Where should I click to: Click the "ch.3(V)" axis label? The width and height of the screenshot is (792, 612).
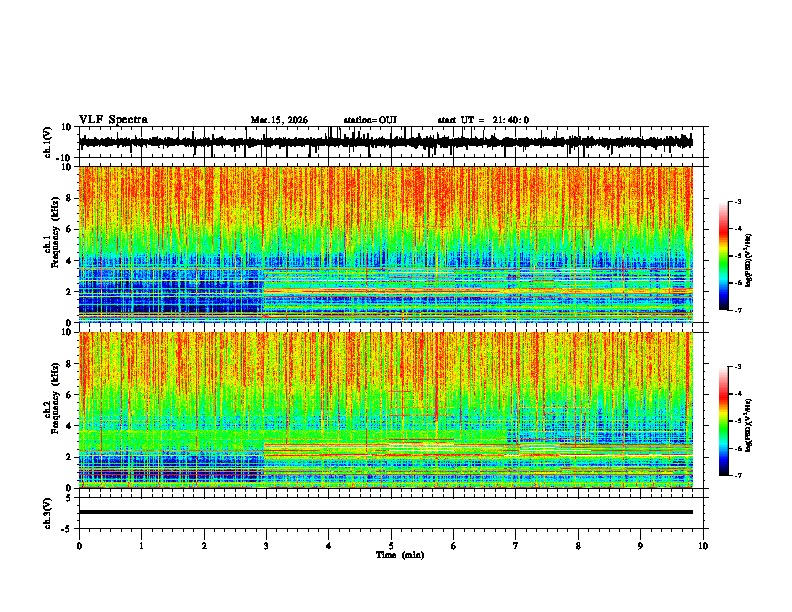pos(48,514)
